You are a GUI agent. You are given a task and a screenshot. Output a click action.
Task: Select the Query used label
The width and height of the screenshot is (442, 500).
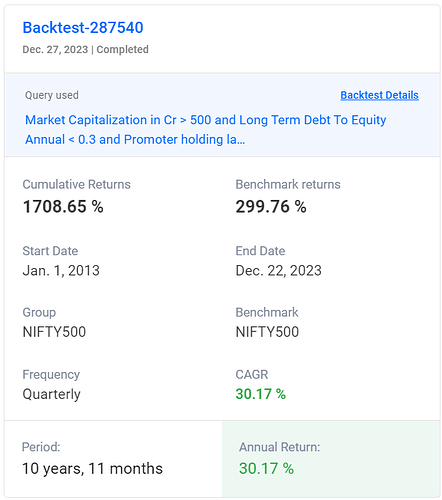[52, 95]
